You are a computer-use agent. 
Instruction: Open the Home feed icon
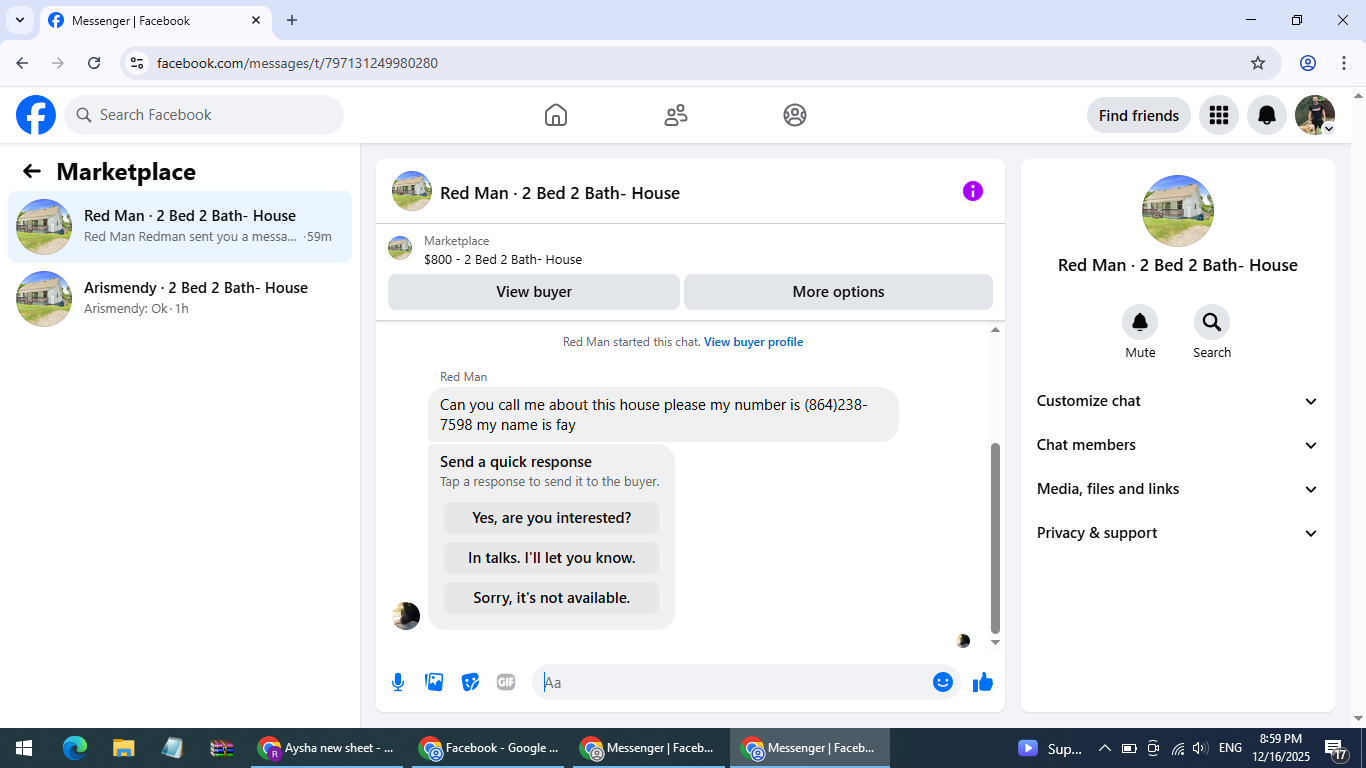(x=556, y=115)
